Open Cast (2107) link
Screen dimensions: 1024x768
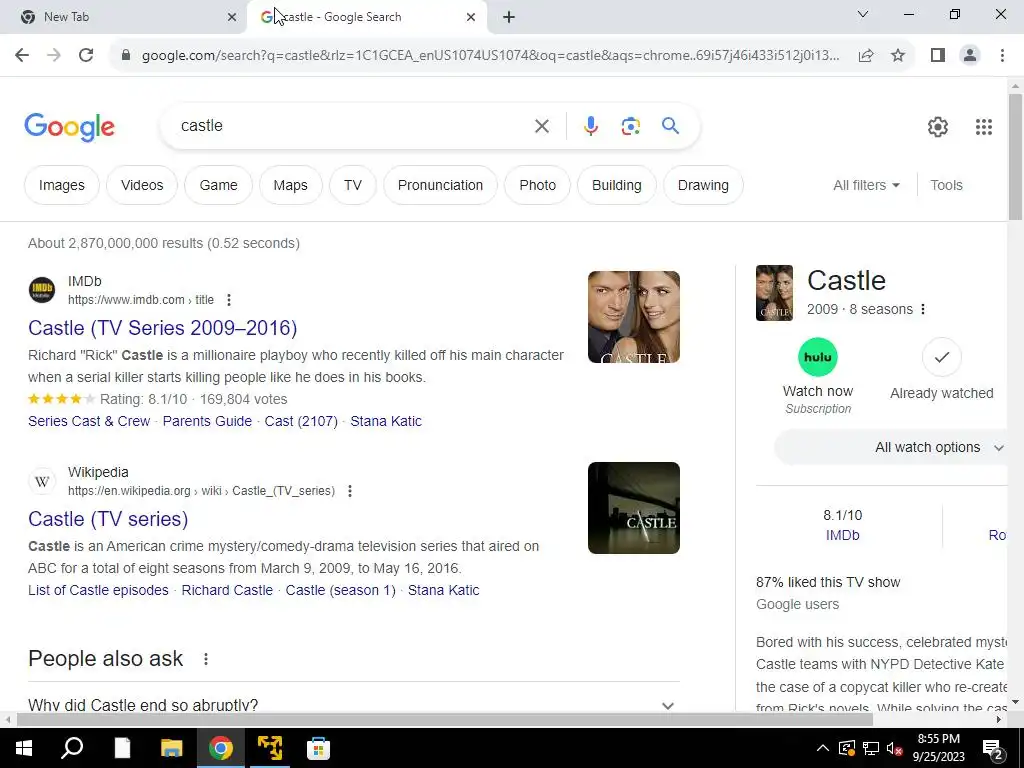pyautogui.click(x=301, y=421)
